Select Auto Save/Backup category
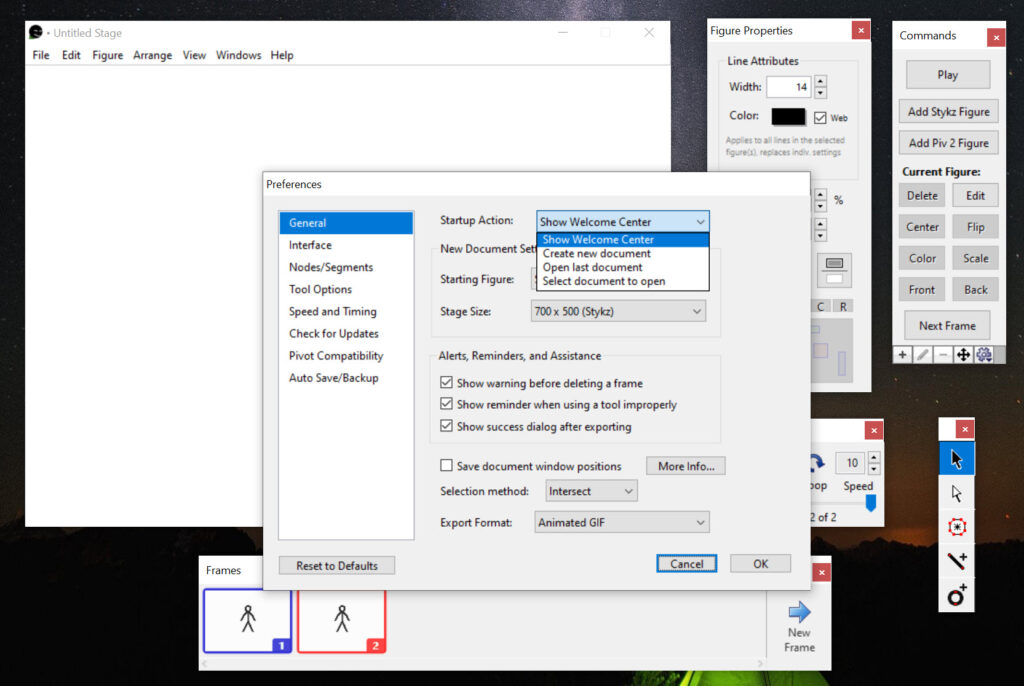Viewport: 1024px width, 686px height. coord(345,378)
